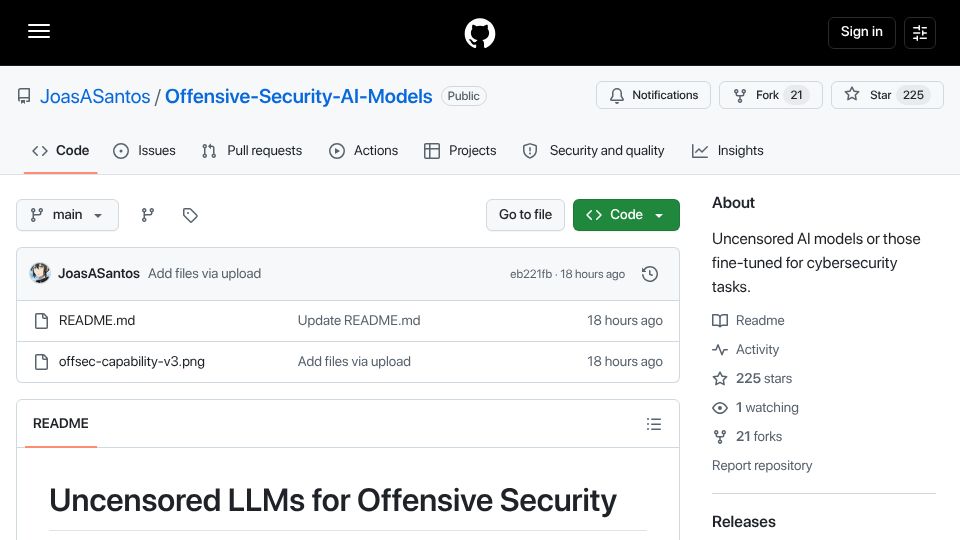
Task: Click the offsec-capability-v3.png file icon
Action: [41, 362]
